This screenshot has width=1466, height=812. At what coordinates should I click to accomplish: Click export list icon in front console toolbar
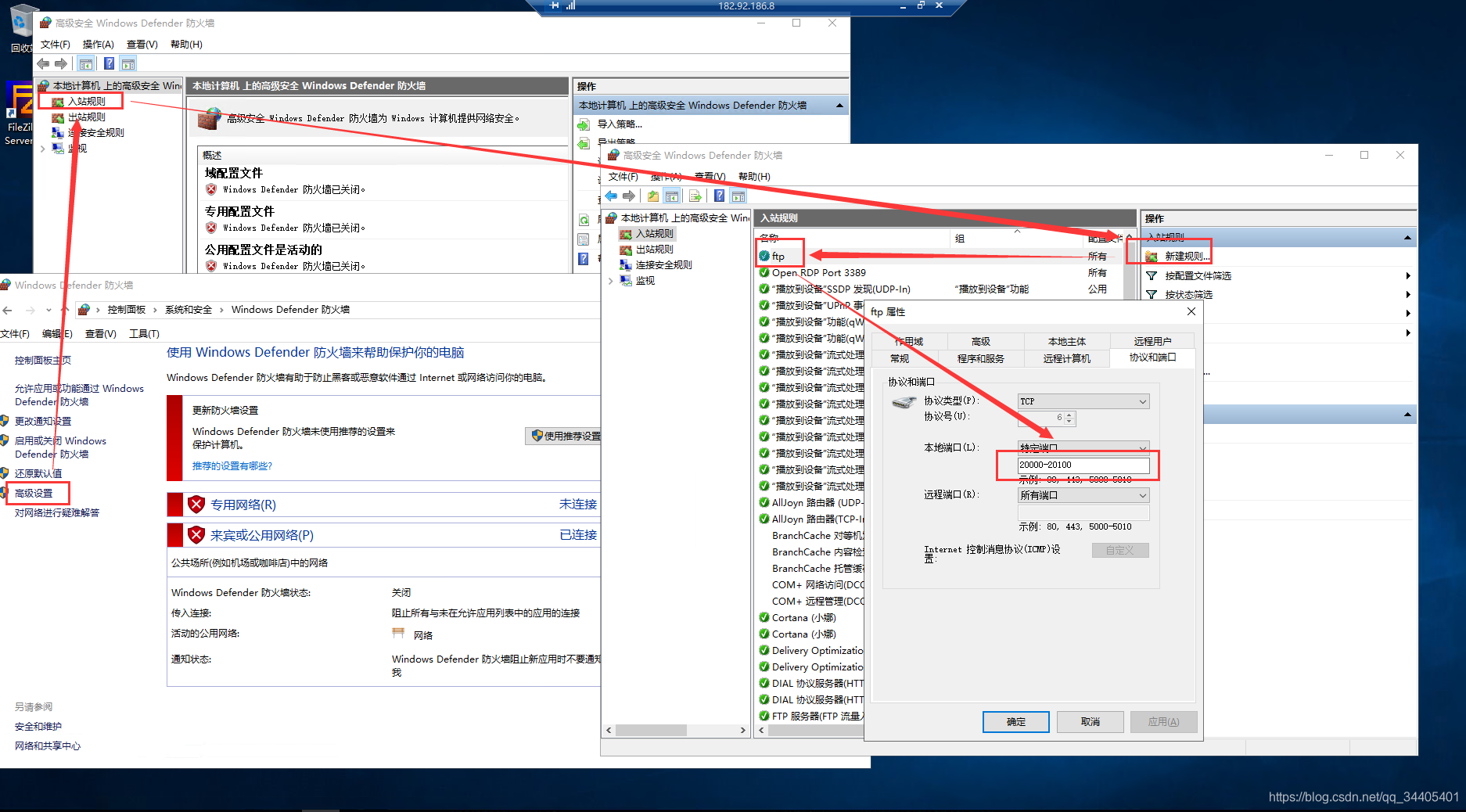695,196
